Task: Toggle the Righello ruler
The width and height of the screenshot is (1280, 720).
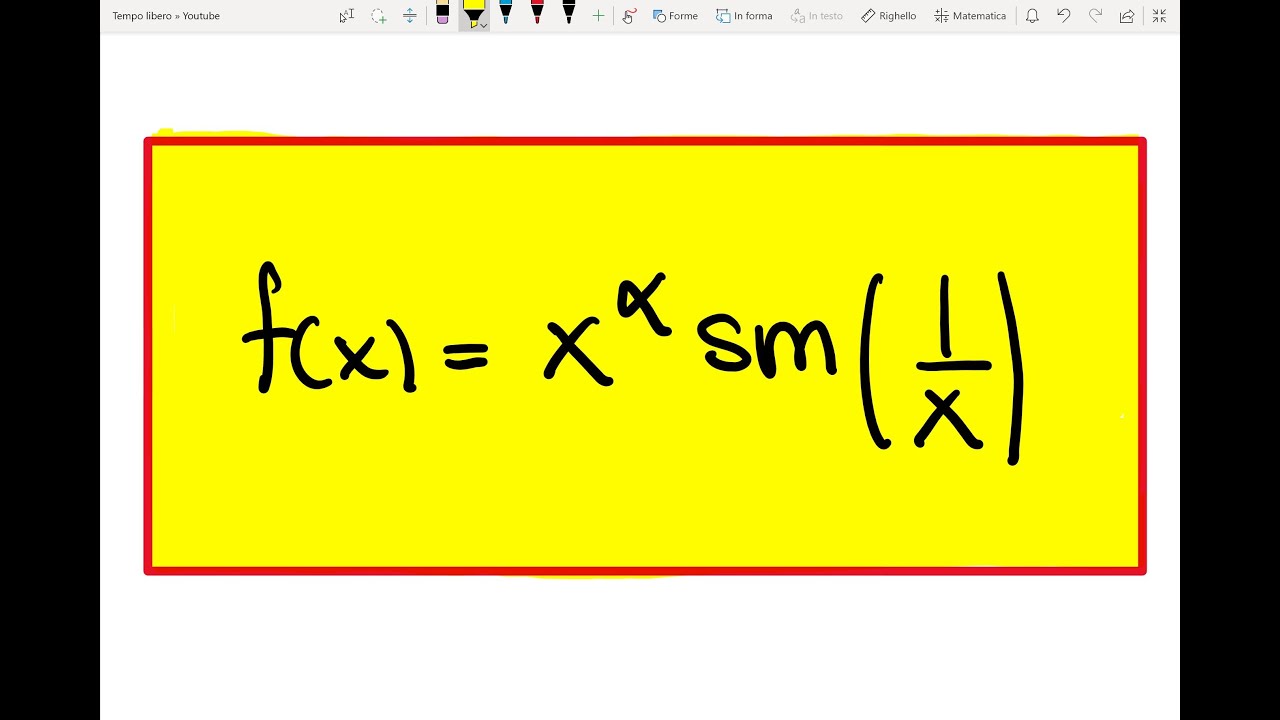Action: pos(888,16)
